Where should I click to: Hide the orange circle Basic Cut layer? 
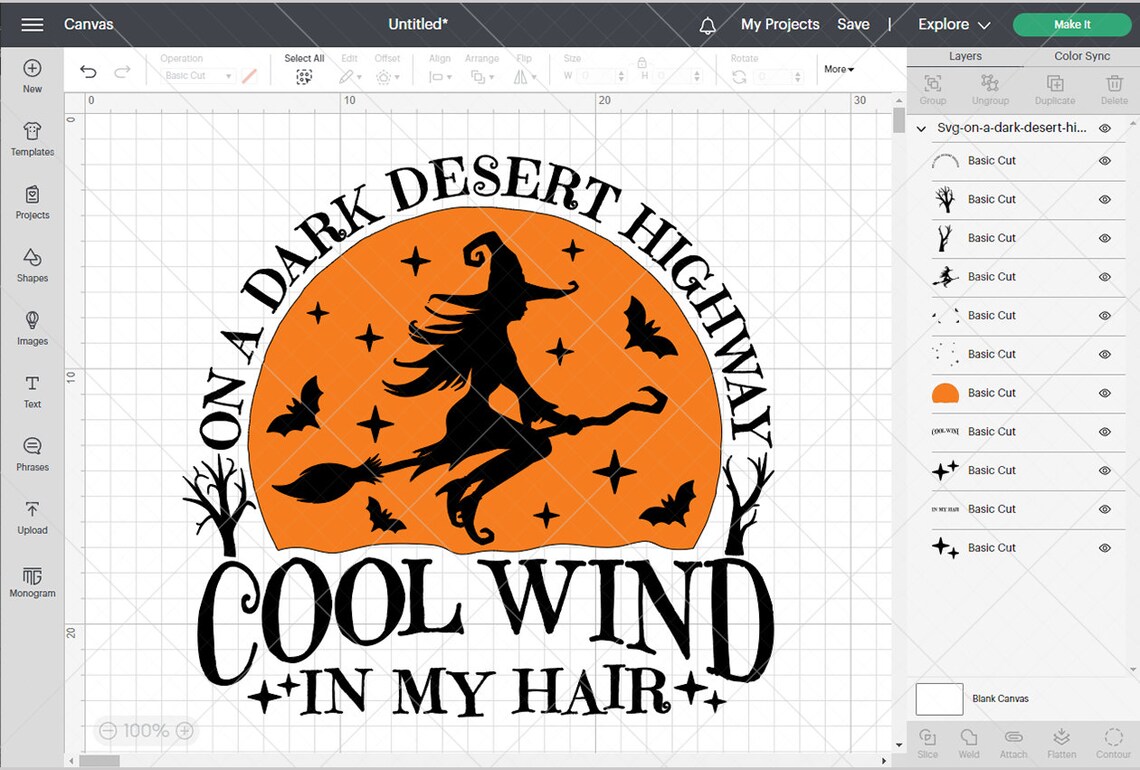click(1105, 393)
